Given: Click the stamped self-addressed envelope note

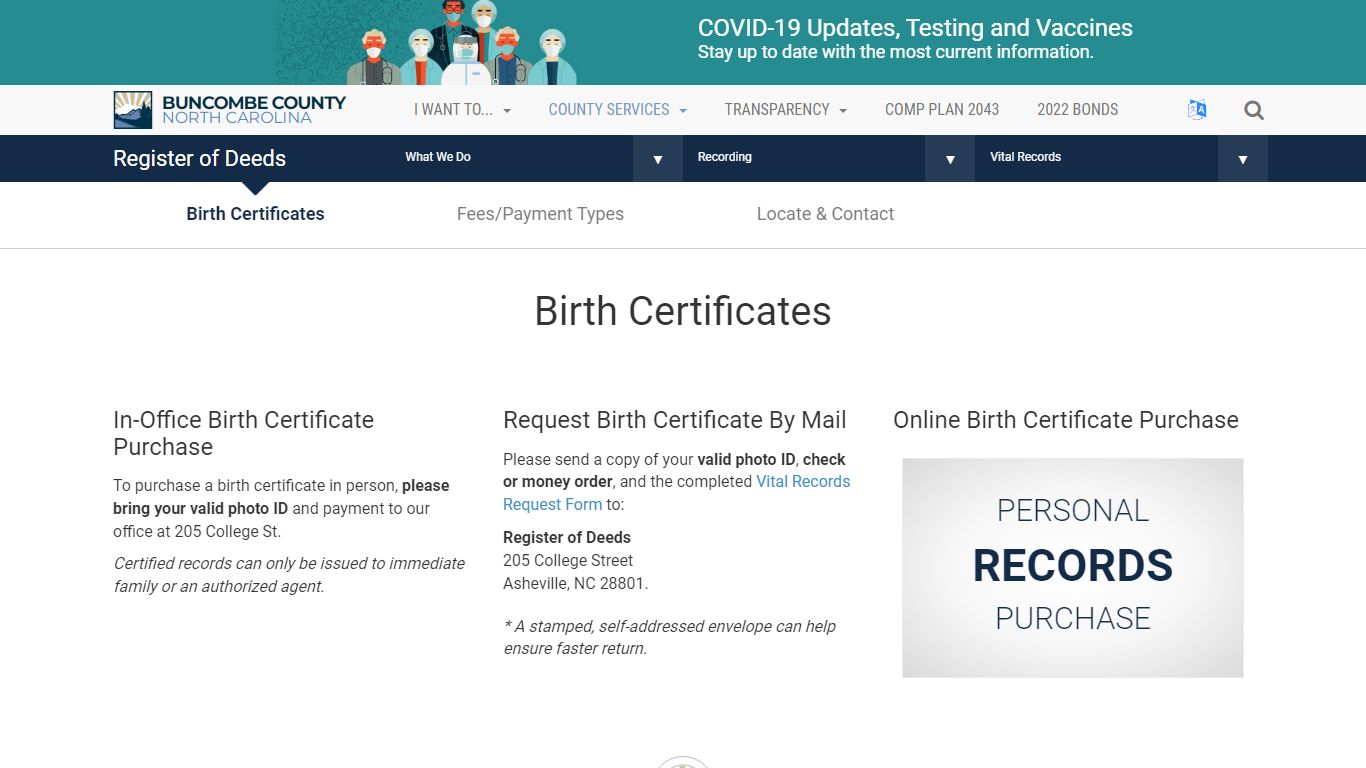Looking at the screenshot, I should (x=669, y=637).
